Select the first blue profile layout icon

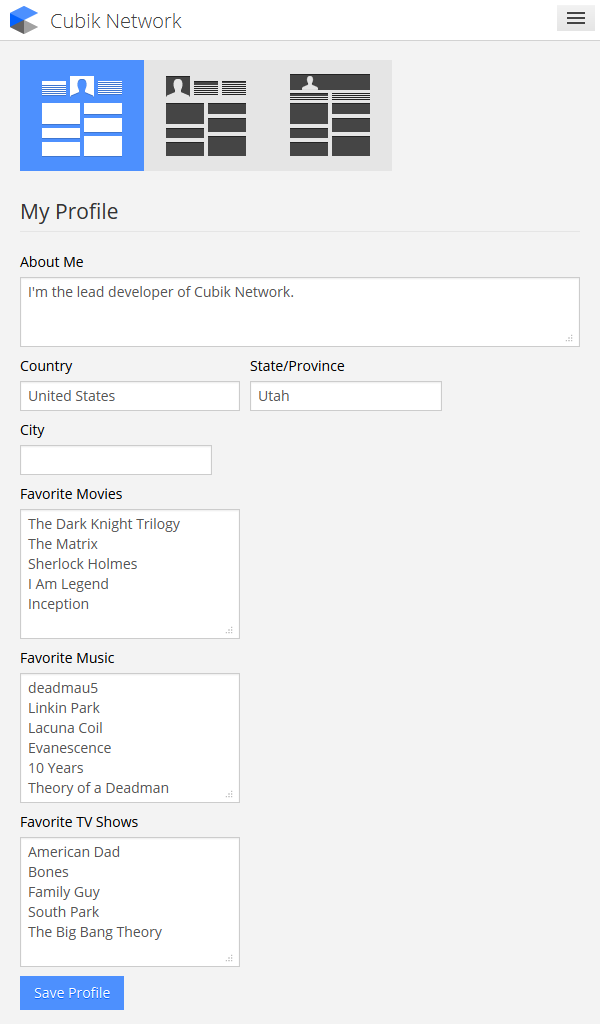click(x=82, y=116)
